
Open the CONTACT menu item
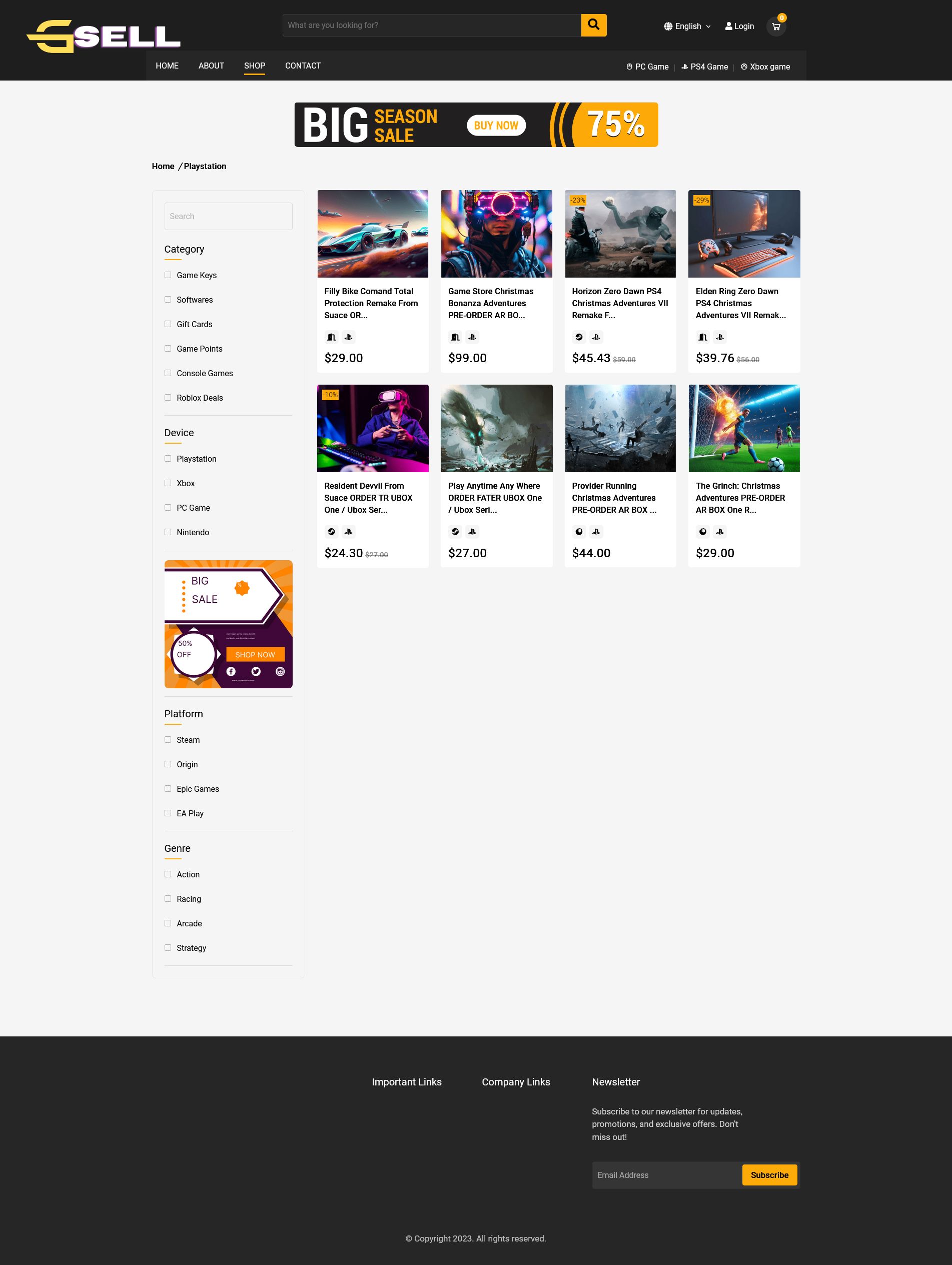[x=303, y=66]
